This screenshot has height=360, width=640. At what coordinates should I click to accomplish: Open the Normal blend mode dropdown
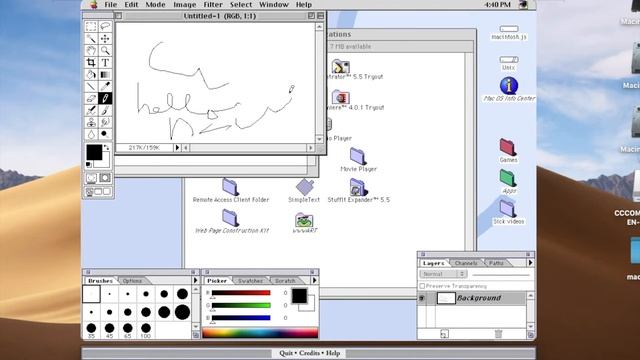pos(443,274)
